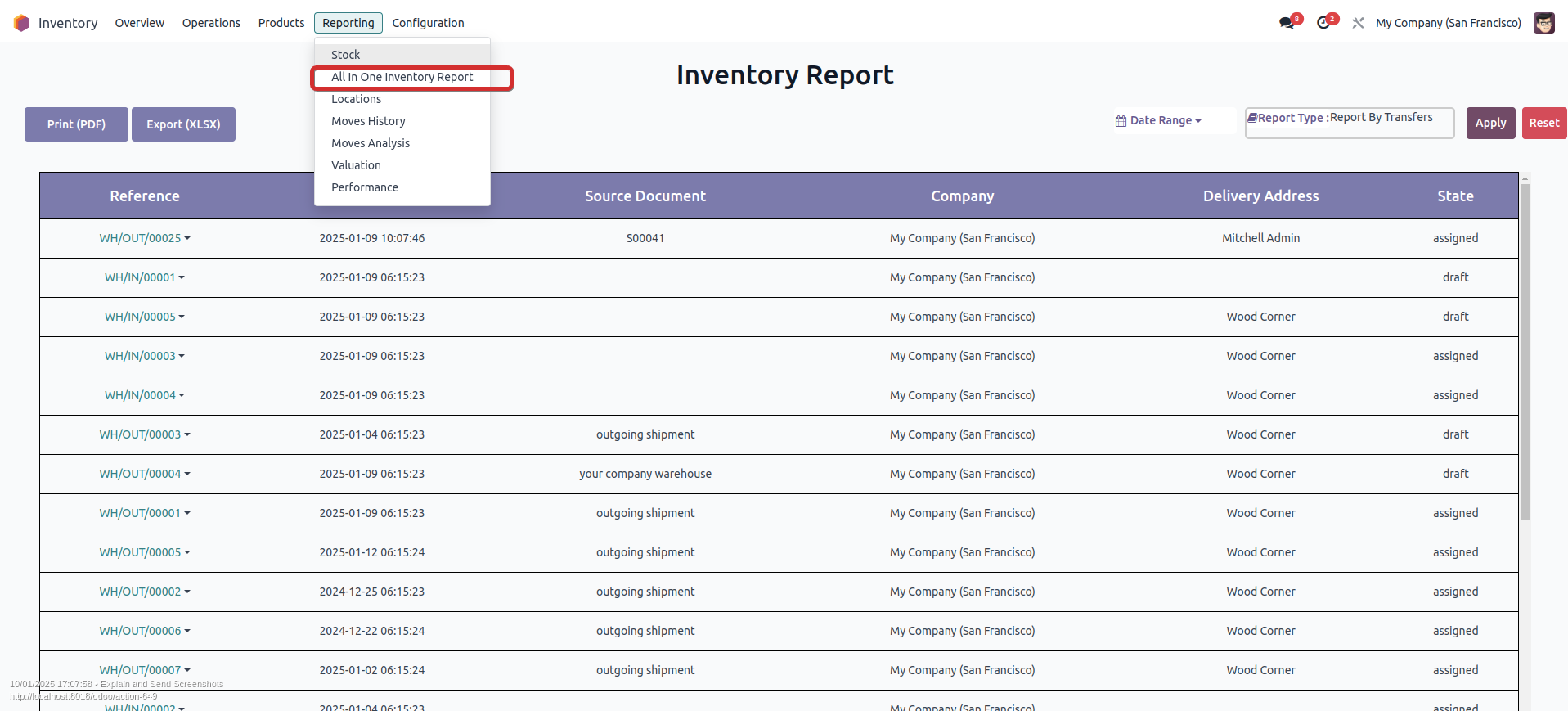Click the Export (XLSX) button

coord(183,124)
